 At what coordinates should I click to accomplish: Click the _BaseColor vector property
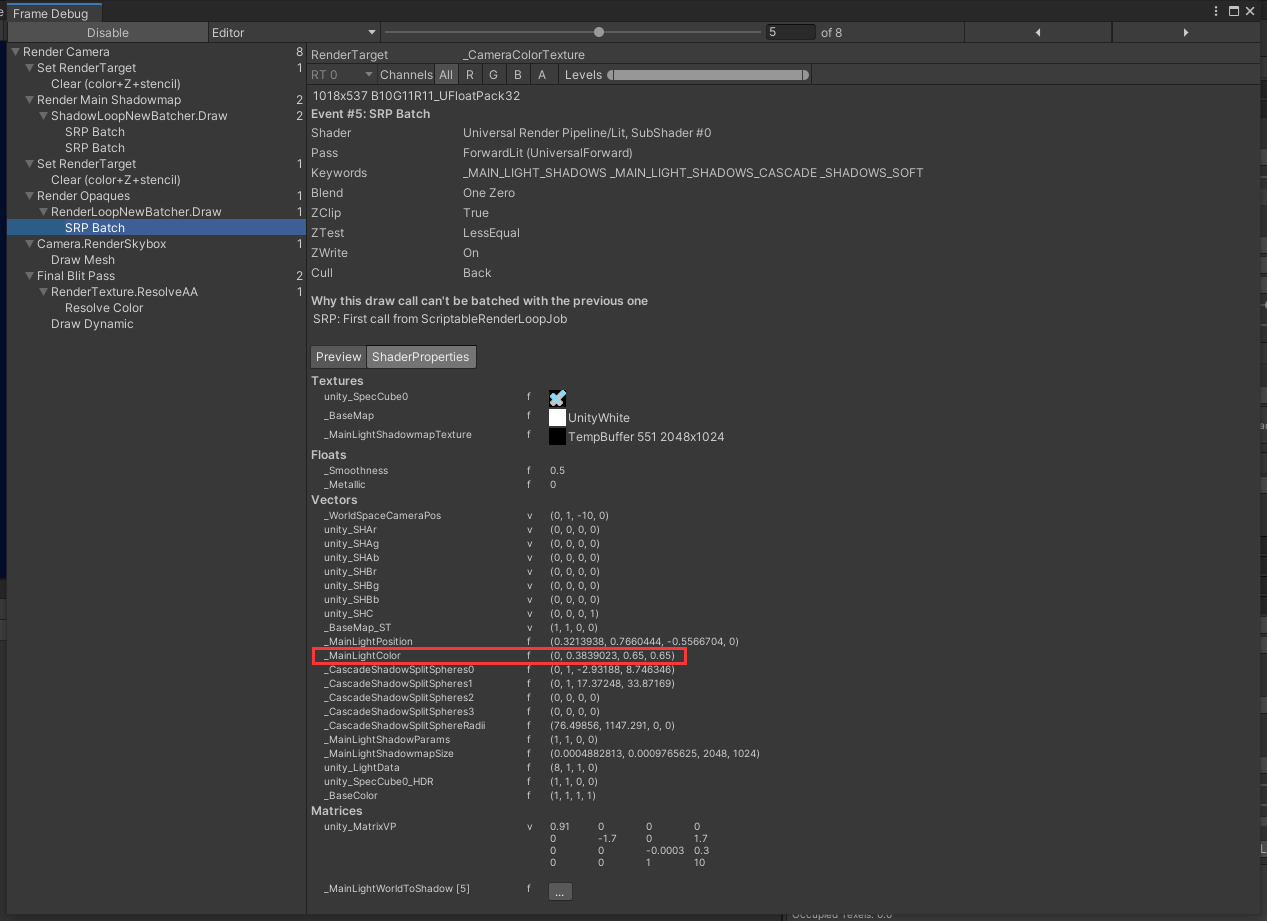click(351, 796)
